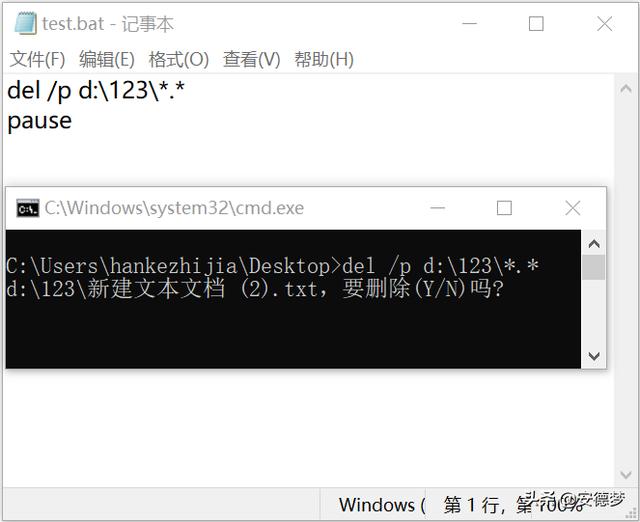
Task: Click 'Windows (' encoding status bar entry
Action: click(382, 505)
